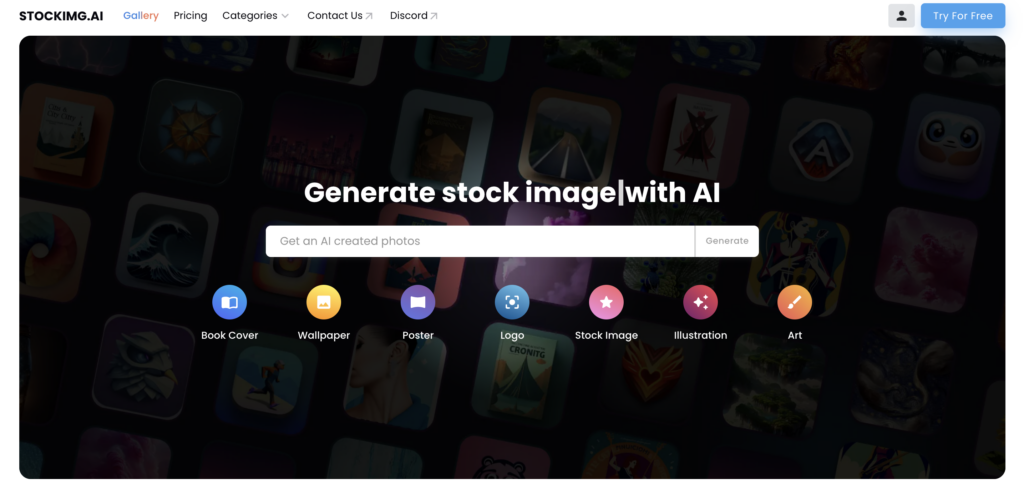Select the yellow Wallpaper icon

click(324, 303)
